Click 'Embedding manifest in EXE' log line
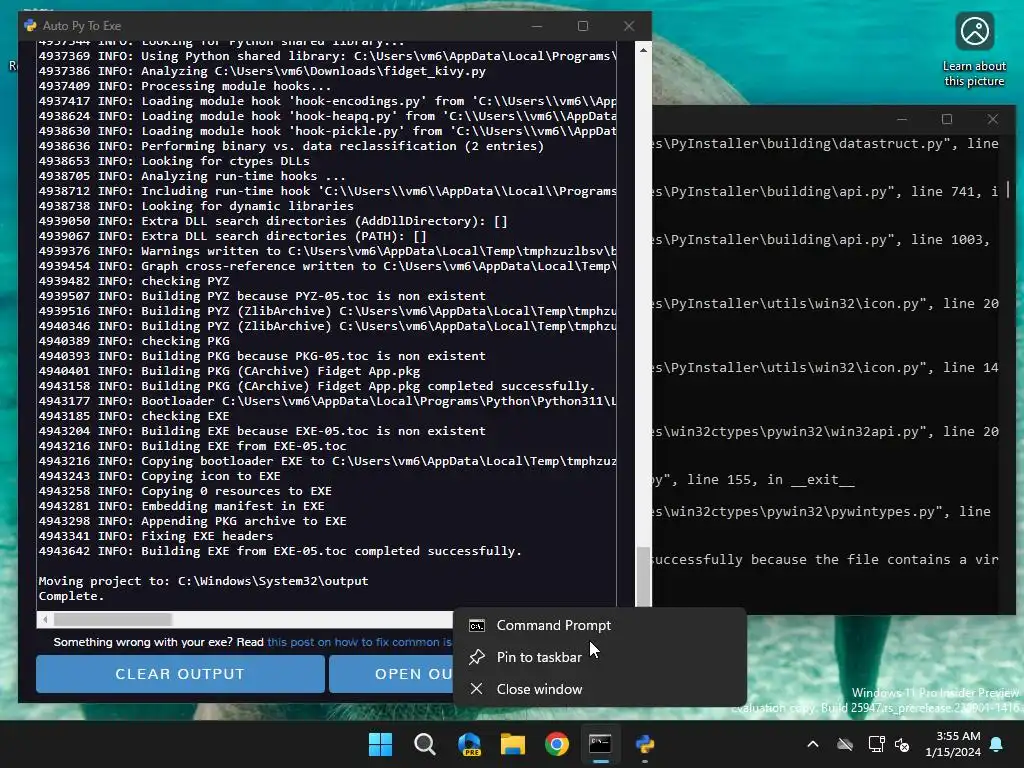 point(182,506)
